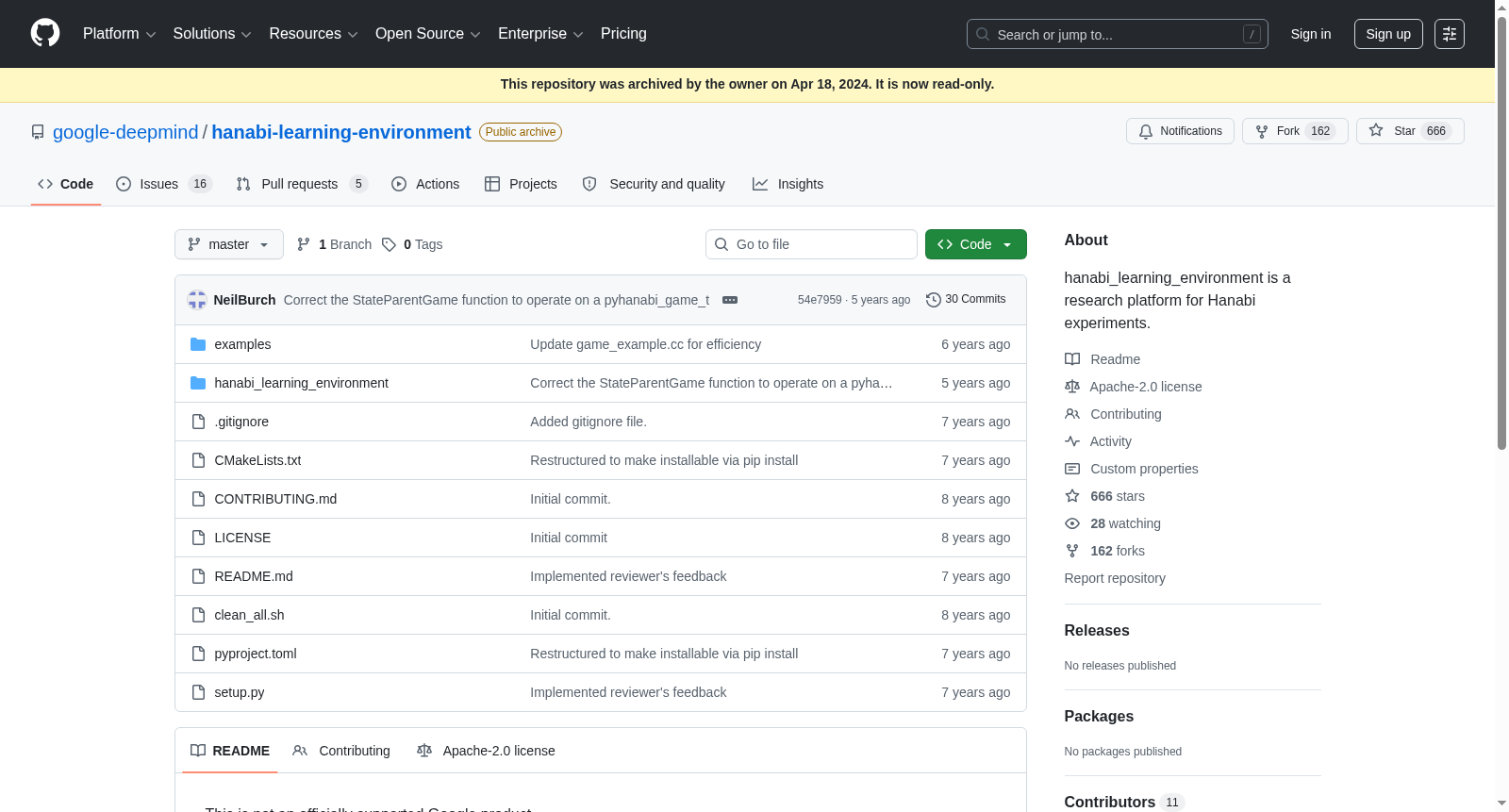Viewport: 1509px width, 812px height.
Task: Click the Notifications button
Action: click(x=1180, y=131)
